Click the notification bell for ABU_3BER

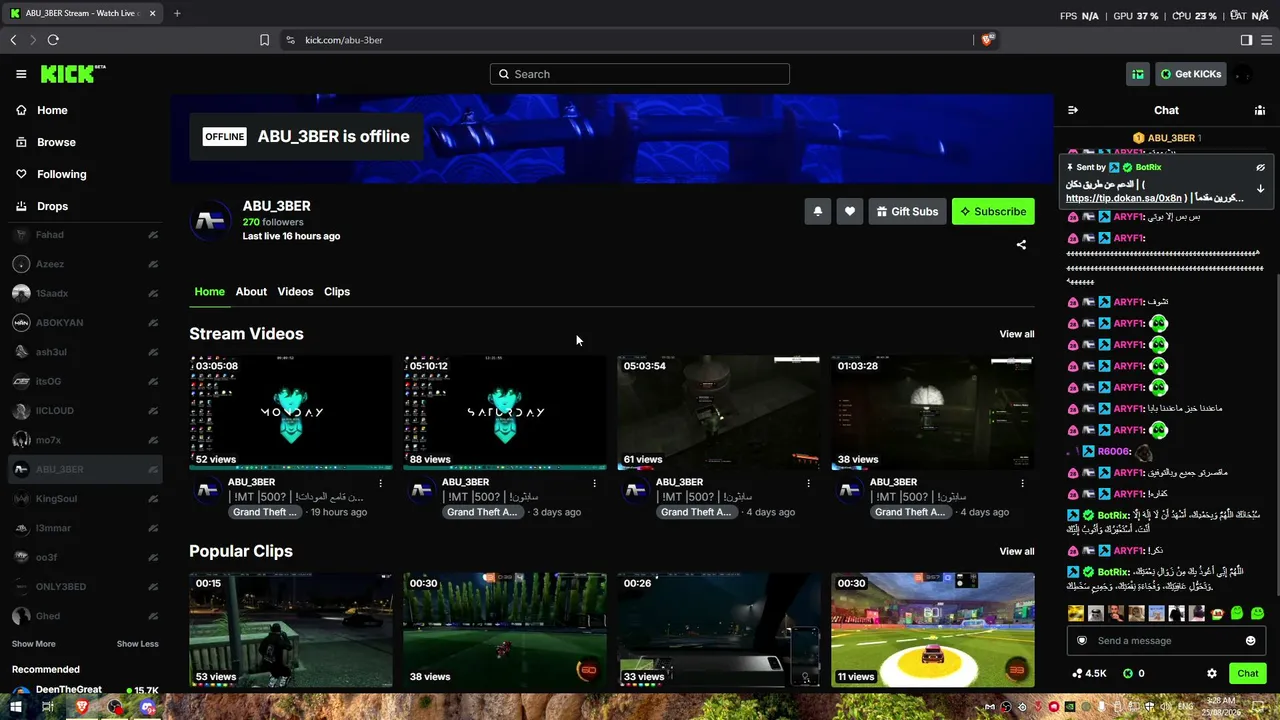817,211
